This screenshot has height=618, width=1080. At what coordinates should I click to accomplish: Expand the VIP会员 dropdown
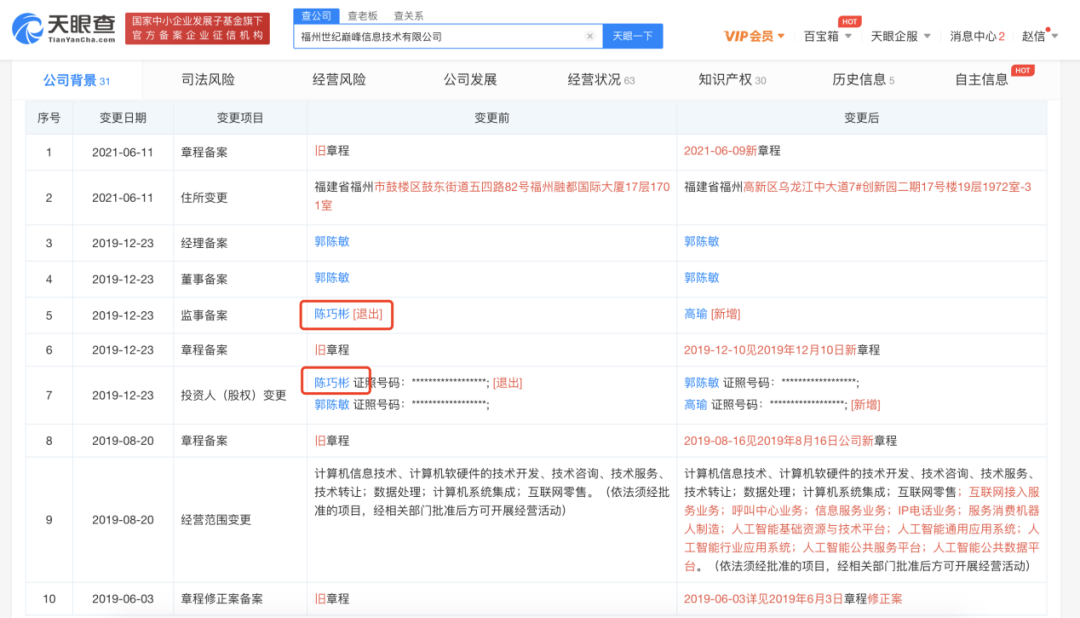[754, 37]
